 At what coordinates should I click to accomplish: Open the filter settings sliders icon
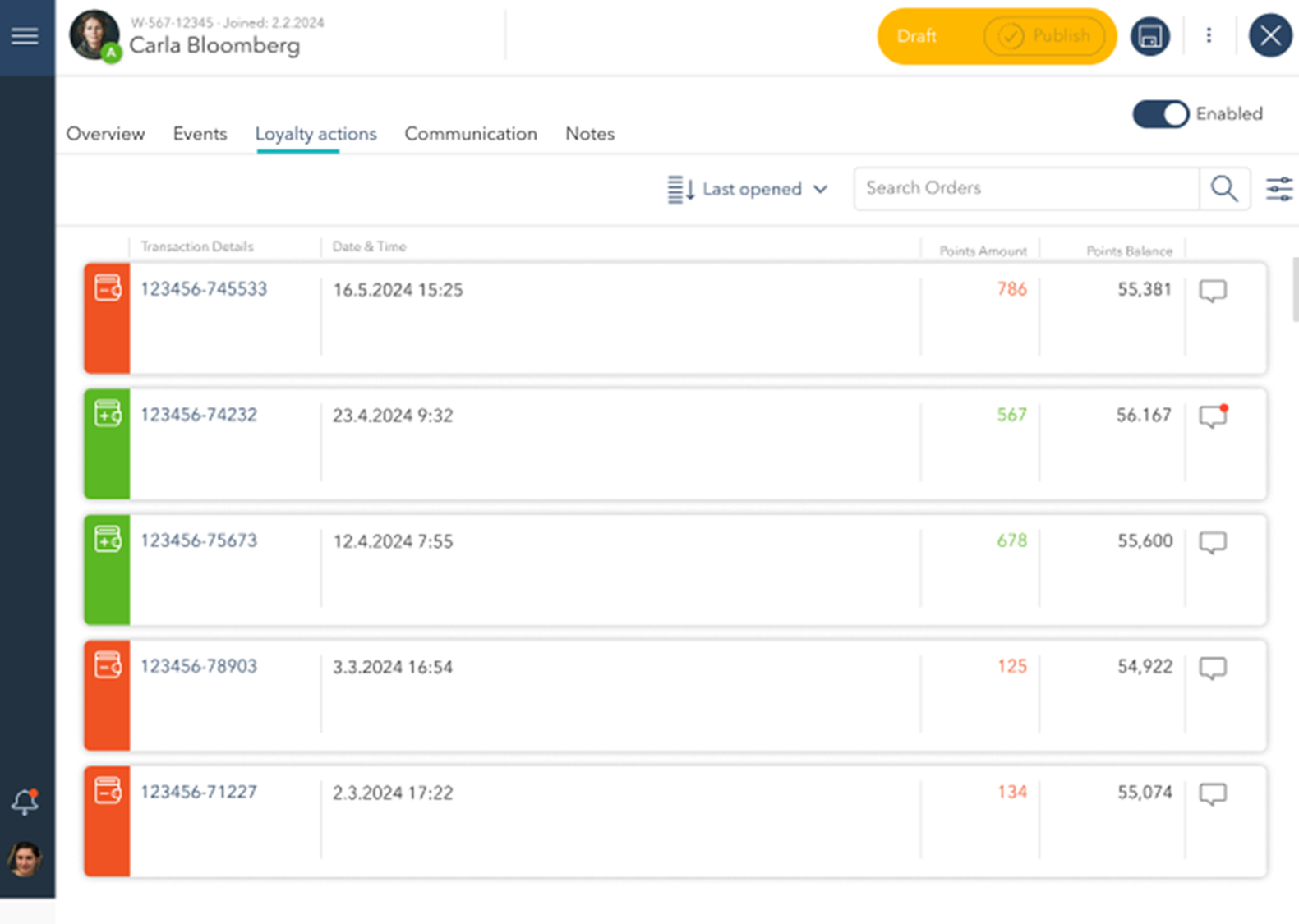[1279, 189]
